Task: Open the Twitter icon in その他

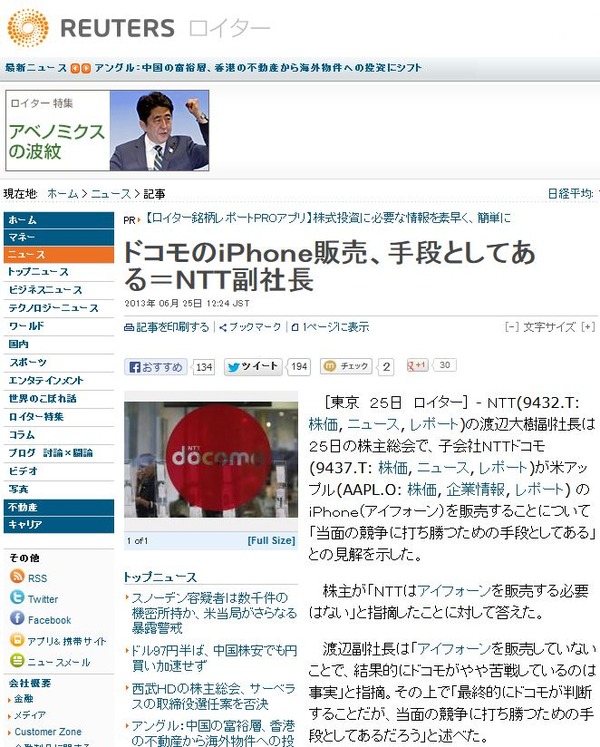Action: [x=17, y=597]
